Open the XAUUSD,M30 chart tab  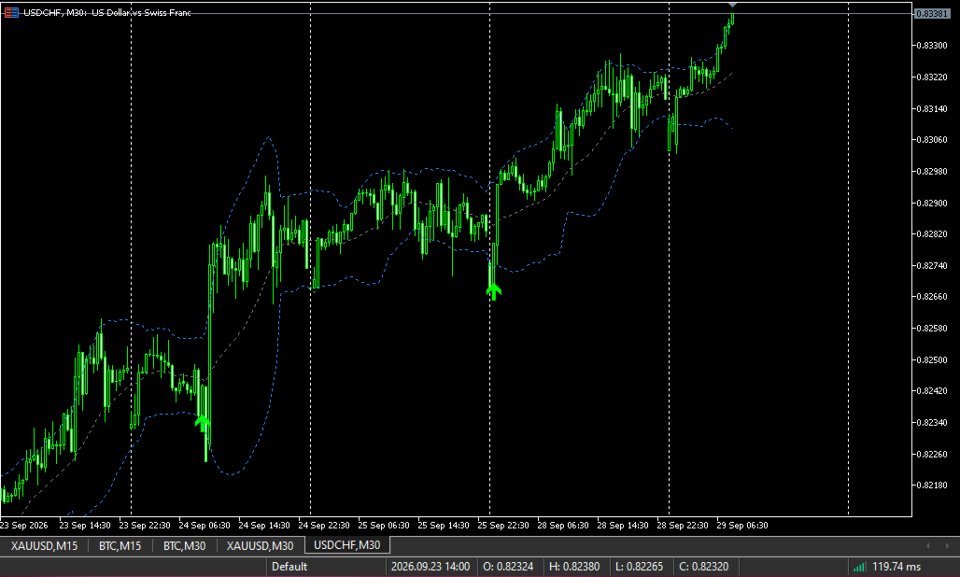(260, 545)
